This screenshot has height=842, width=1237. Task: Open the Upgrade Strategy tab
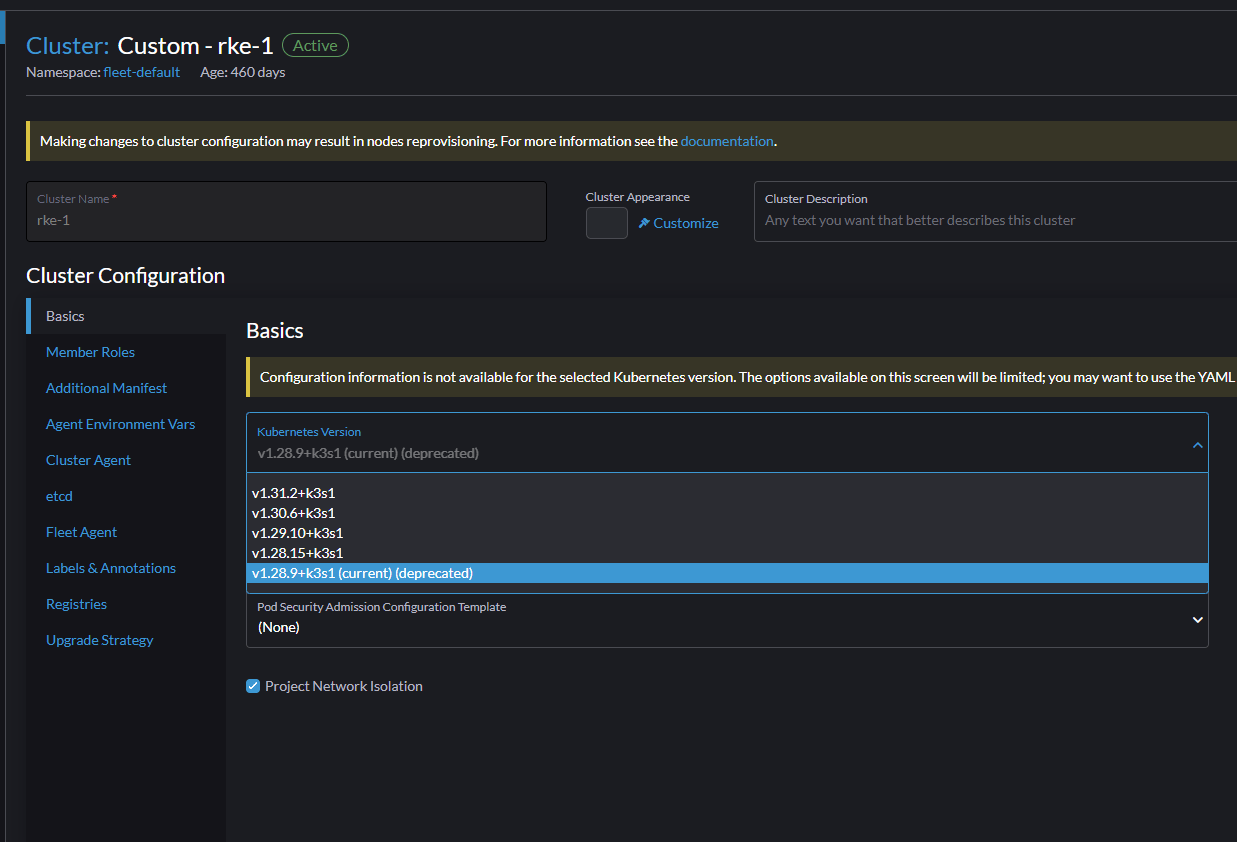point(99,640)
